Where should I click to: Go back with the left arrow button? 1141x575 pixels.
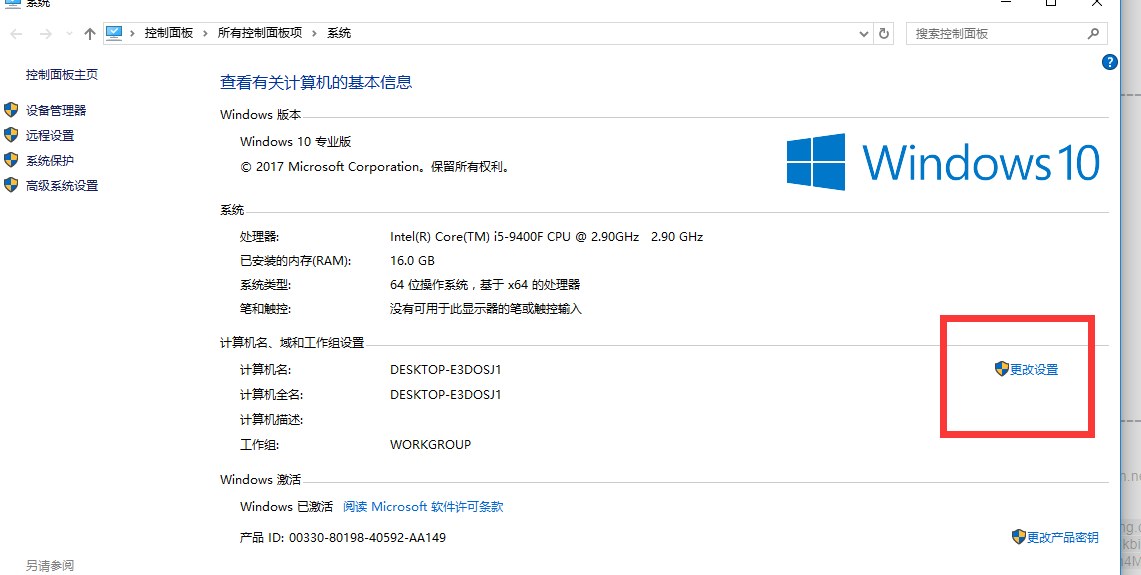[x=17, y=33]
